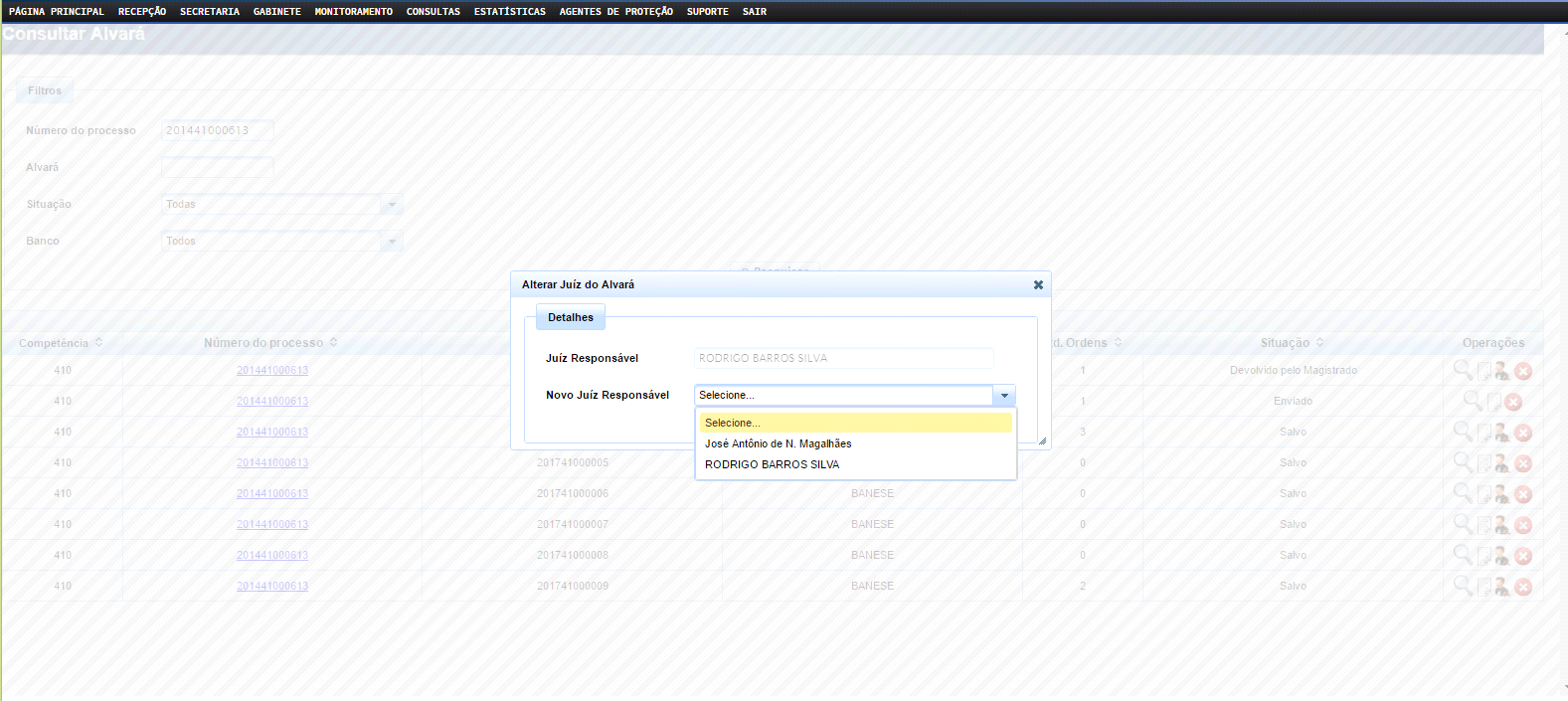The height and width of the screenshot is (701, 1568).
Task: Click document icon in the Enviado row
Action: point(1493,402)
